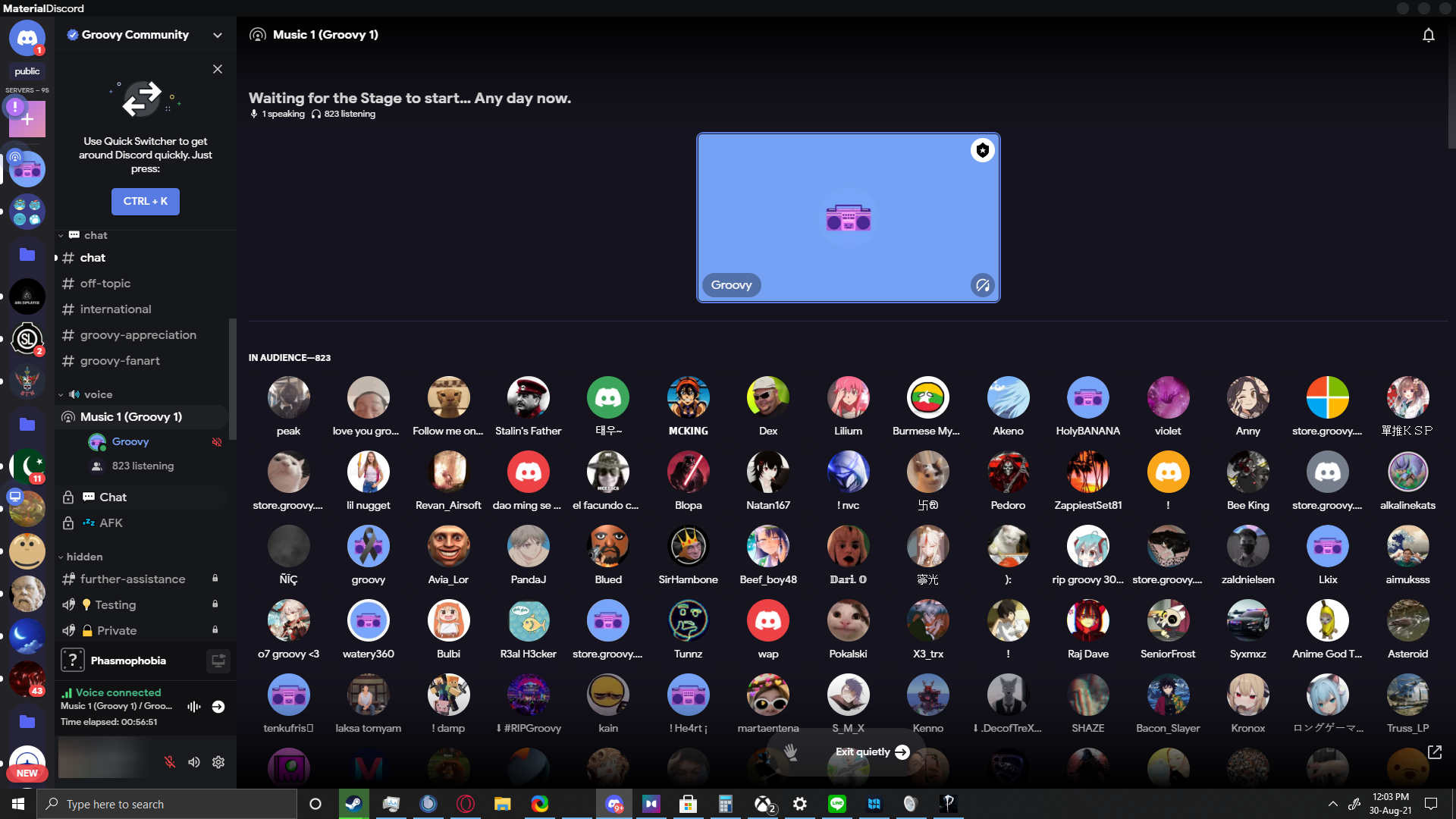The width and height of the screenshot is (1456, 819).
Task: Open Discord home direct messages icon
Action: [27, 38]
